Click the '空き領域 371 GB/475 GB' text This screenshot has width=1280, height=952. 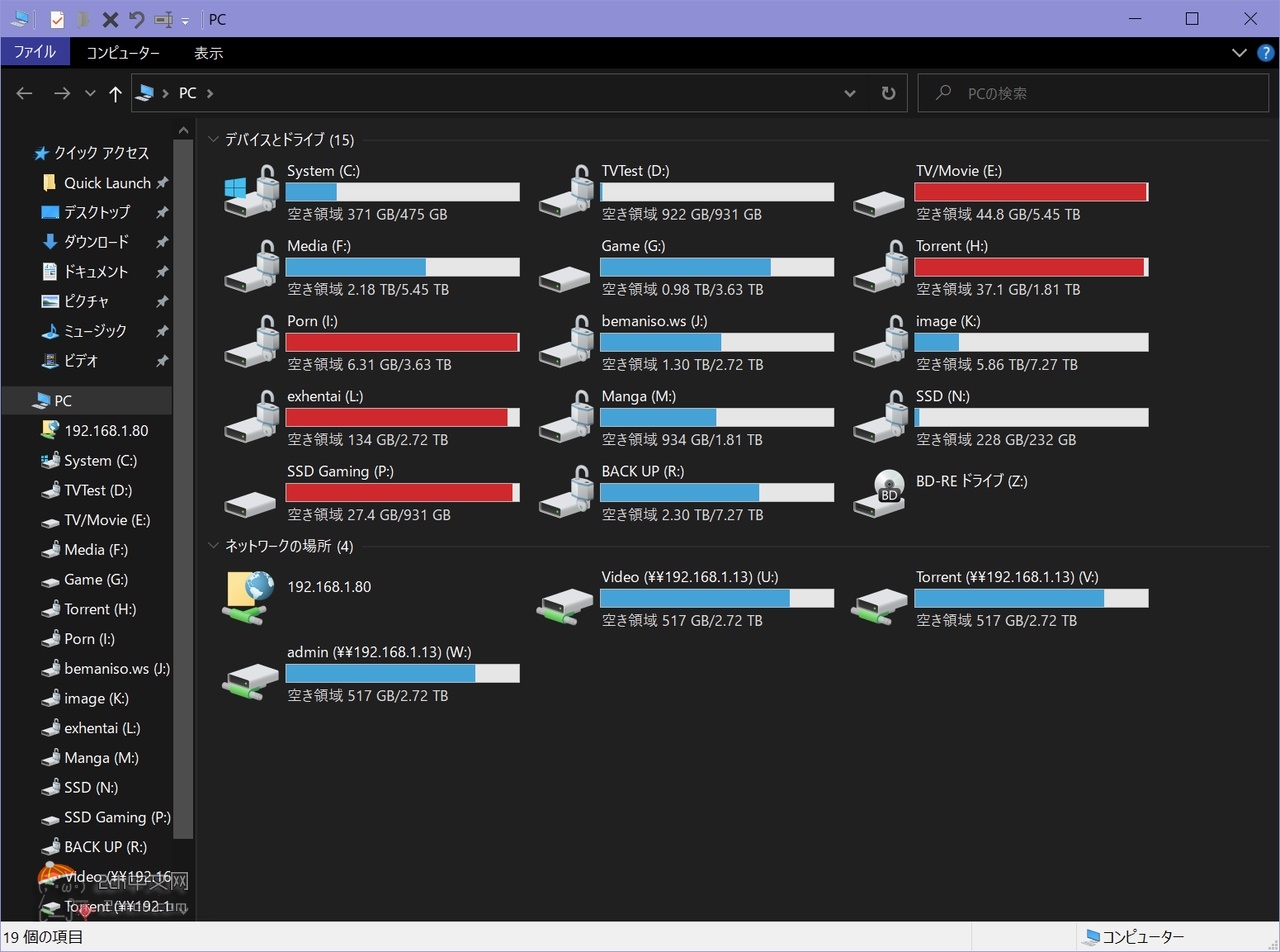[367, 214]
